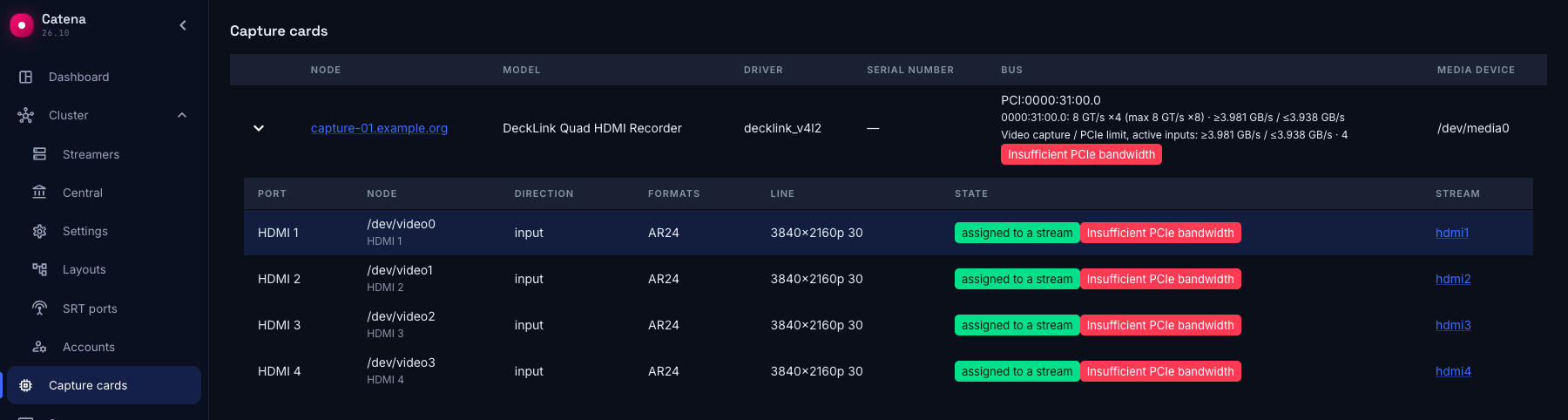Click the HDMI 3 assigned to a stream badge
The height and width of the screenshot is (420, 1568).
(1017, 325)
